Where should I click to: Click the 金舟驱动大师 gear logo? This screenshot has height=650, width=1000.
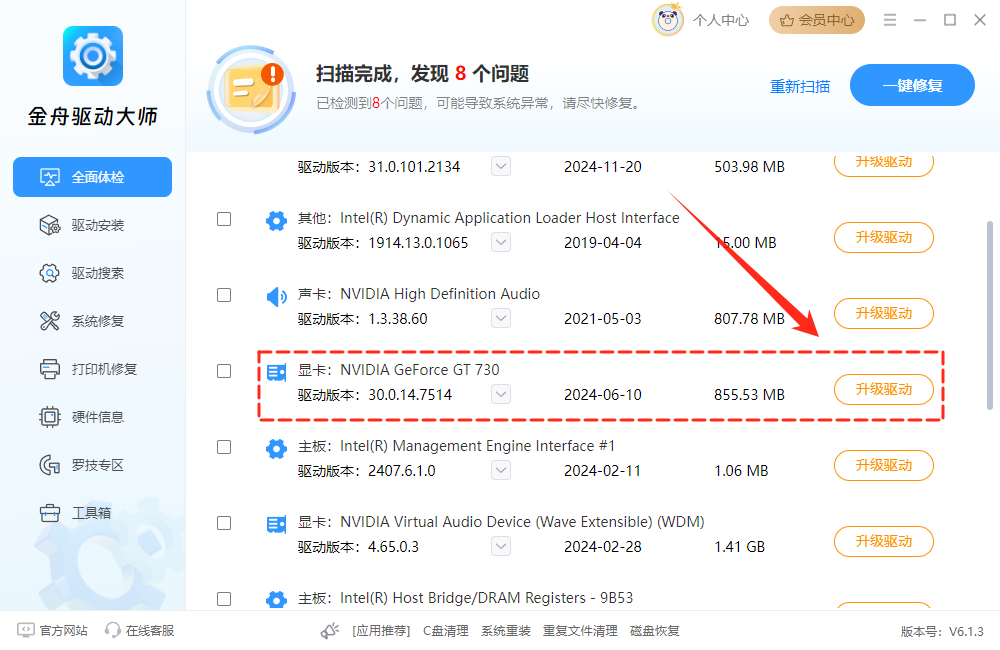(92, 56)
